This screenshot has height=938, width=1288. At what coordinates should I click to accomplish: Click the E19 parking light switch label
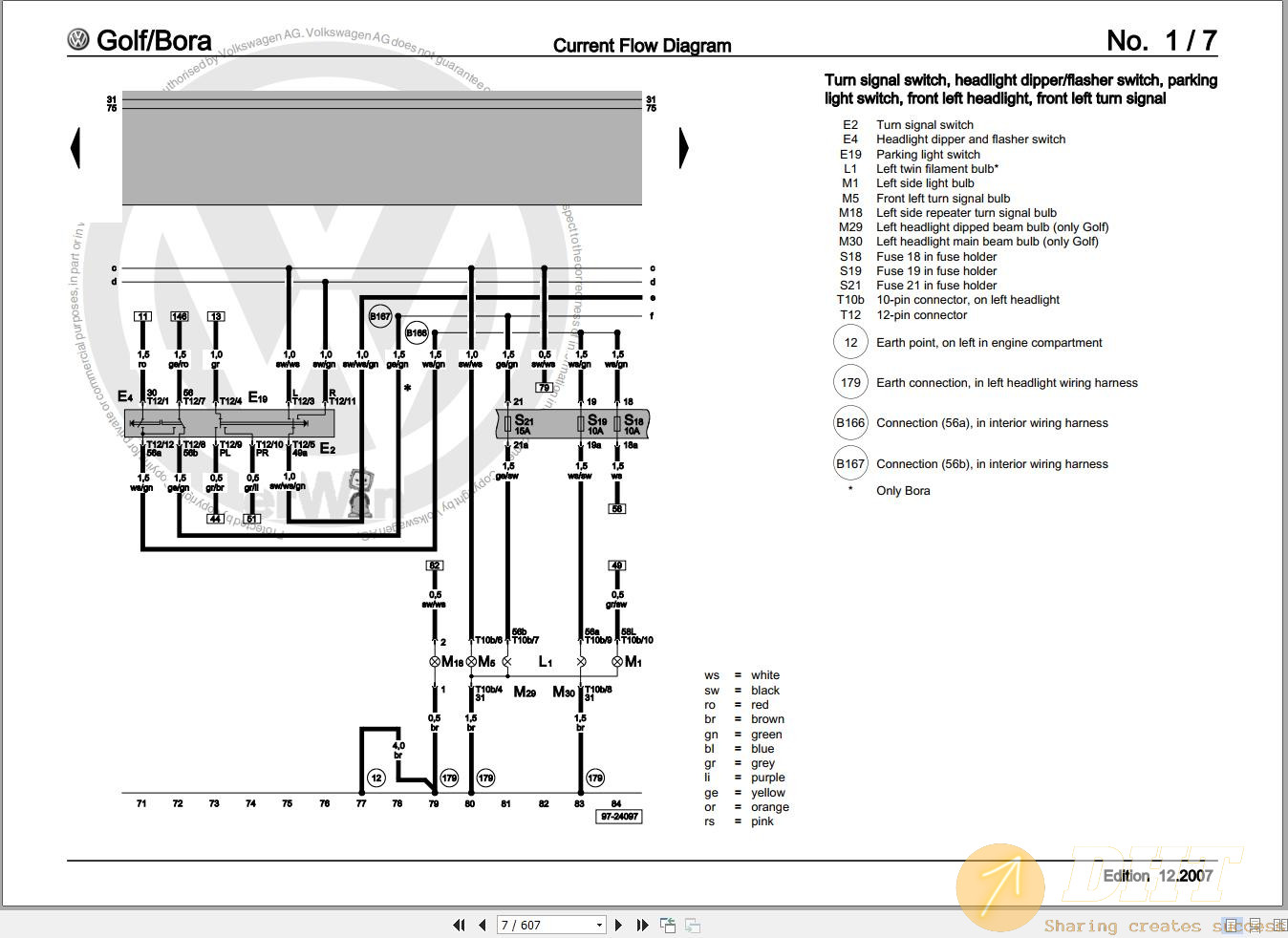[x=258, y=397]
